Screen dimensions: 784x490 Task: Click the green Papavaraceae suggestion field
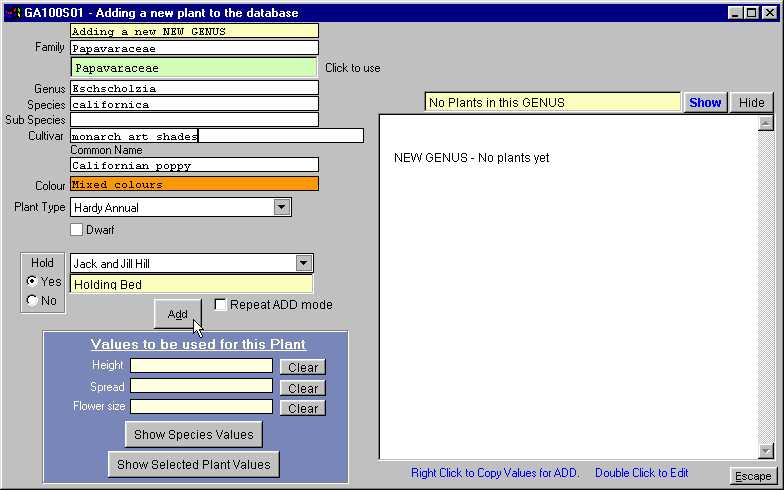coord(194,68)
